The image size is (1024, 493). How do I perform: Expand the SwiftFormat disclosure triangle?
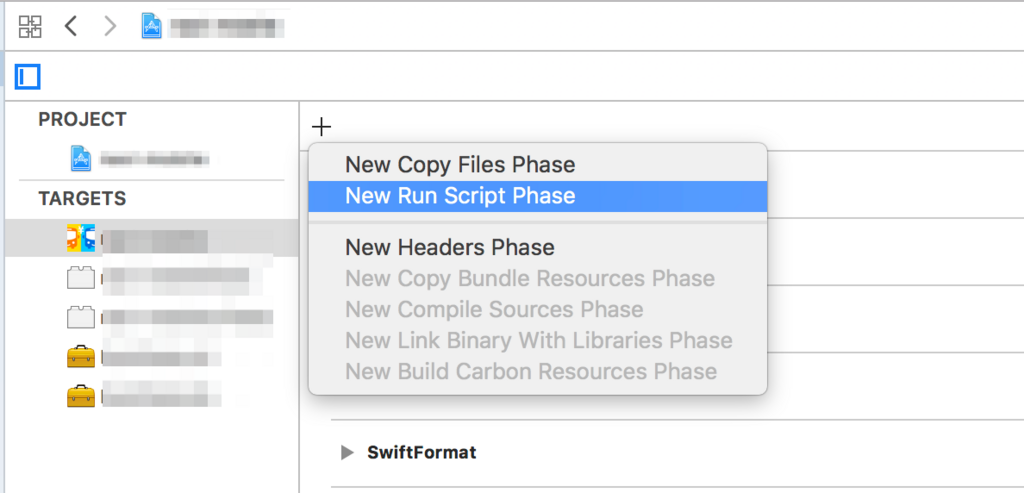(x=347, y=453)
